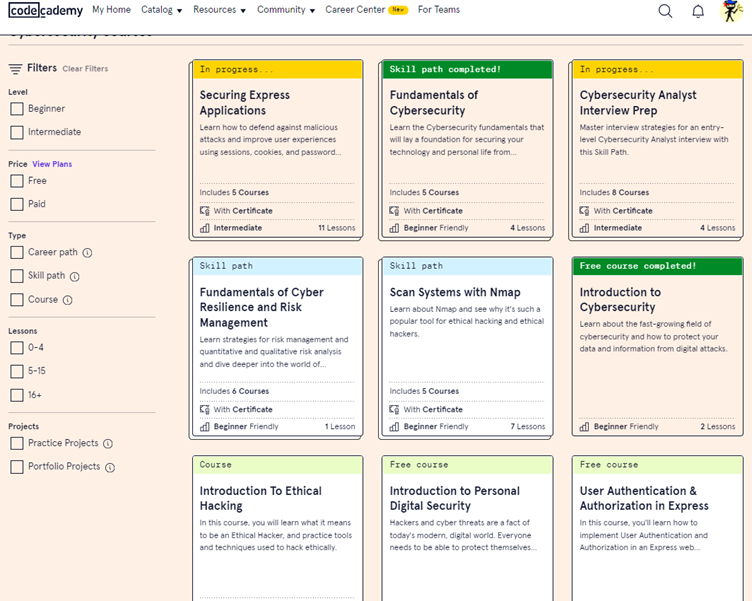This screenshot has height=601, width=752.
Task: Click level bars icon on Scan Systems with Nmap card
Action: 394,427
